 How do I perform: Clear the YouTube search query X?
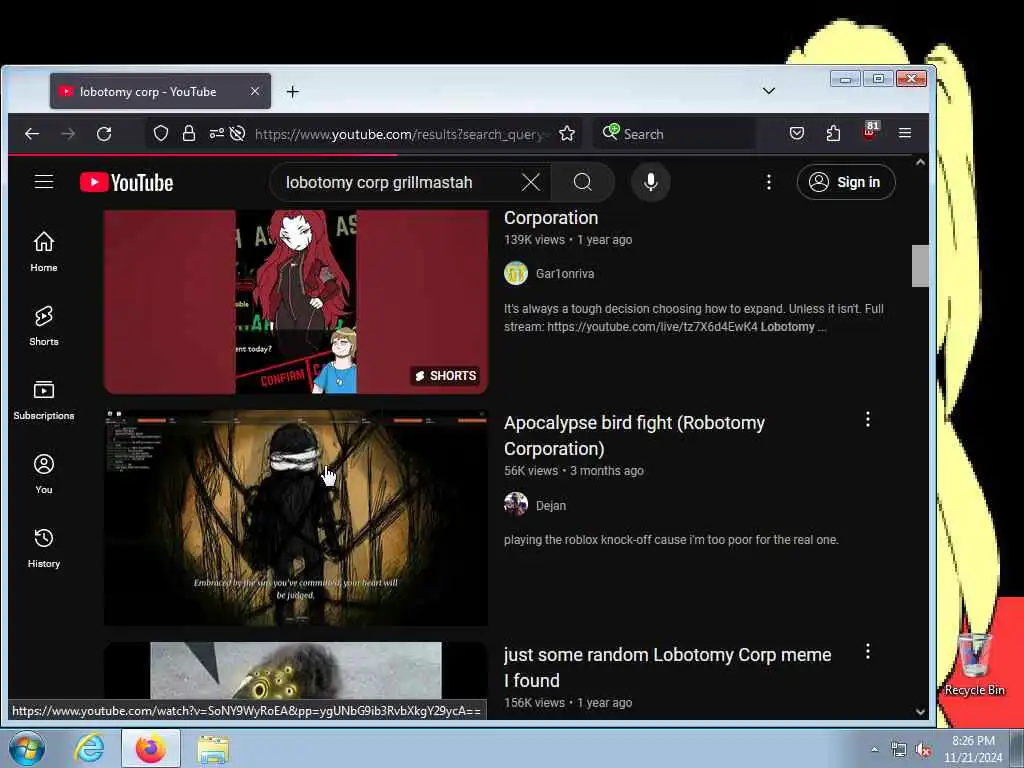pyautogui.click(x=530, y=182)
